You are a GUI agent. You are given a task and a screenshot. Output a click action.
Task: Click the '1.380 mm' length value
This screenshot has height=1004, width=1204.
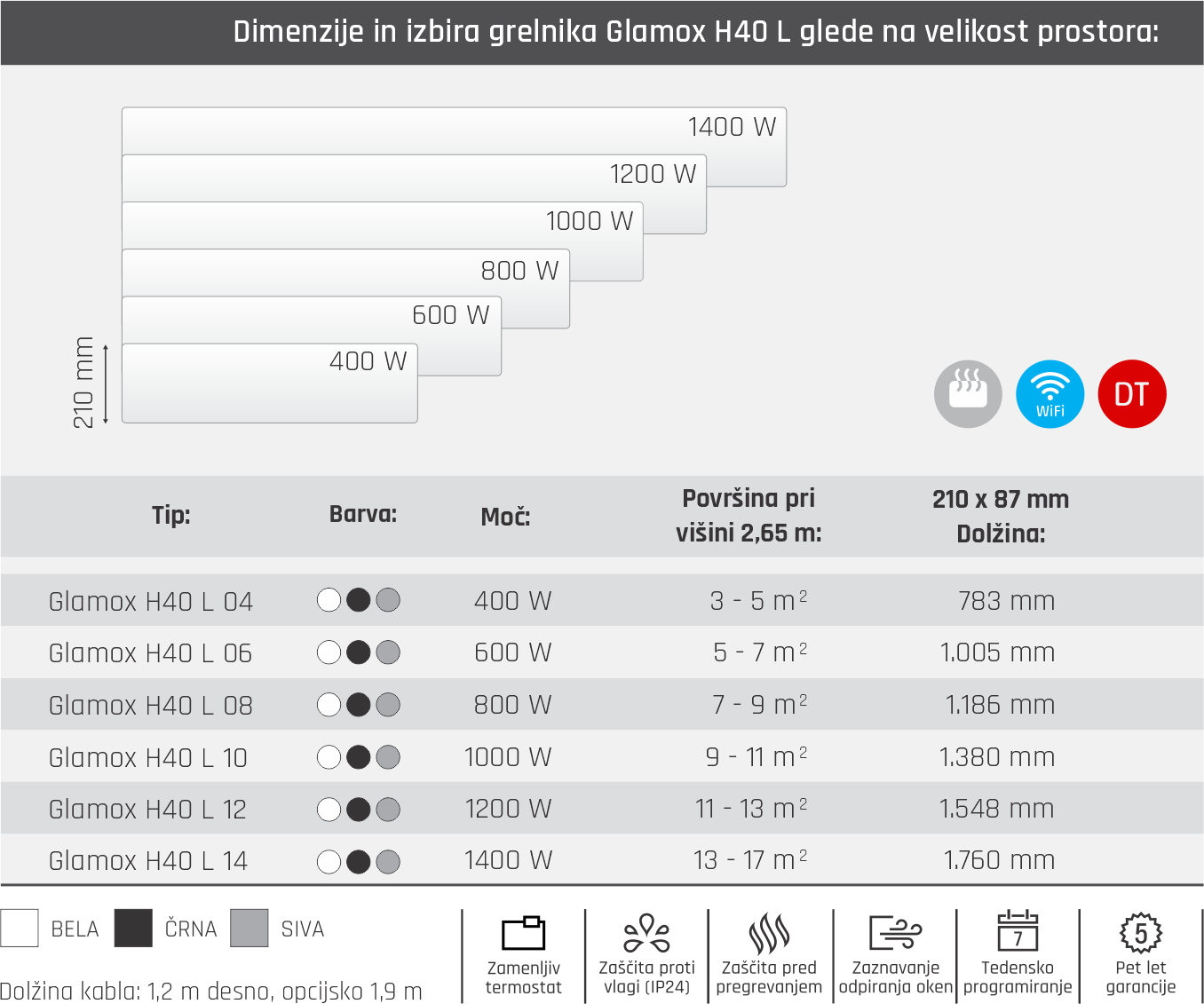pos(998,757)
